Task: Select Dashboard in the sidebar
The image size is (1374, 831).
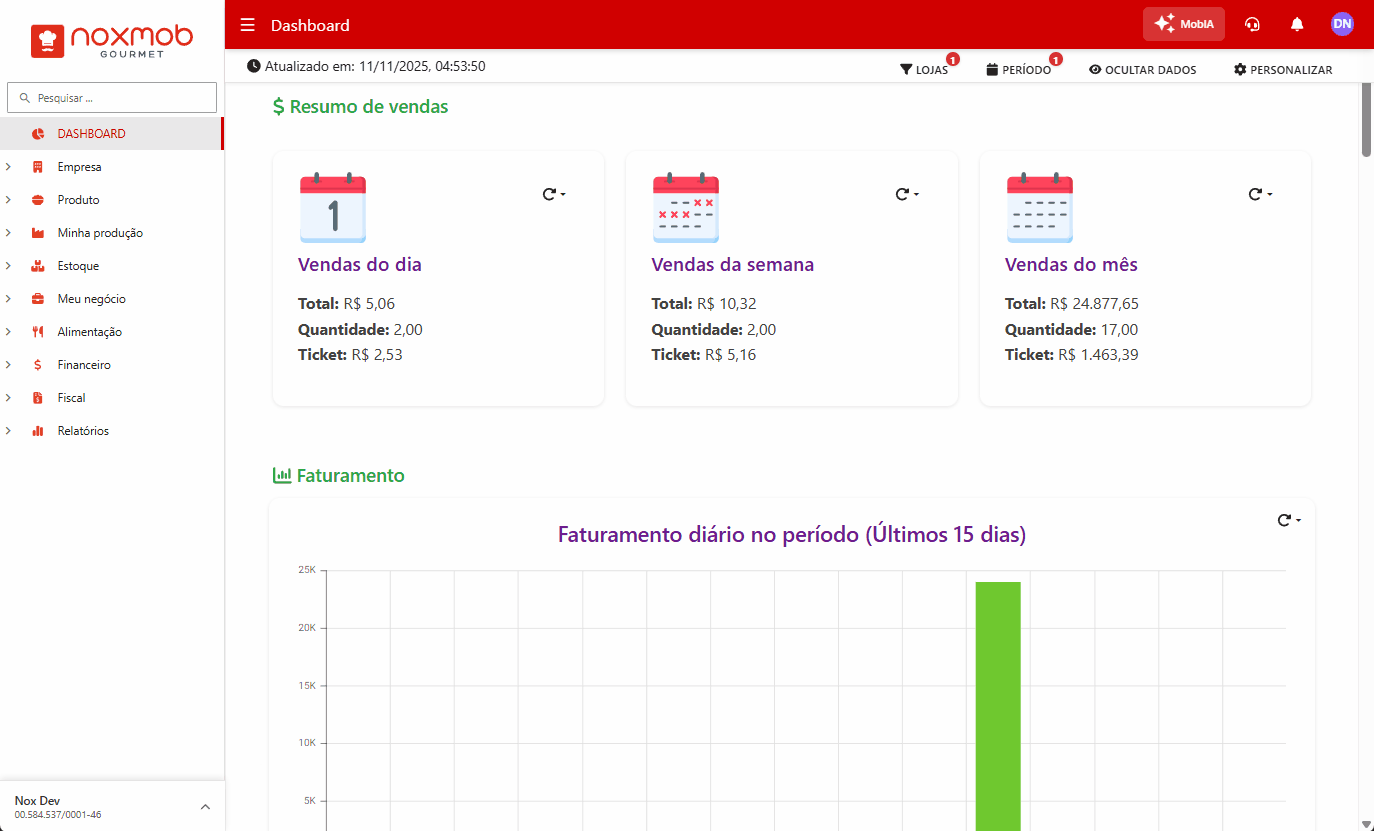Action: [x=91, y=134]
